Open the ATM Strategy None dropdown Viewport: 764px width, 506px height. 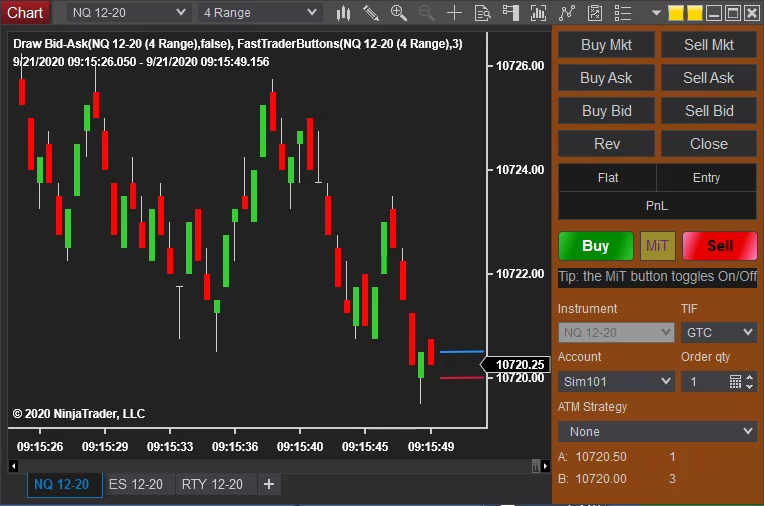click(657, 431)
